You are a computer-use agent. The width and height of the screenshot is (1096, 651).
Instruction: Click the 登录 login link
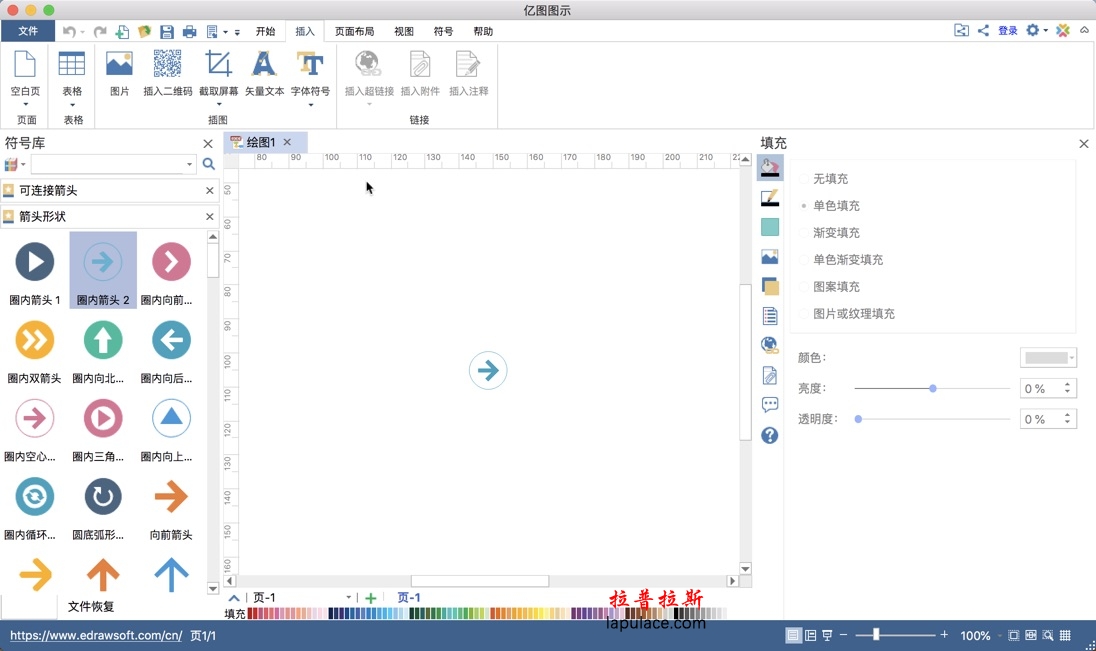pyautogui.click(x=1007, y=31)
